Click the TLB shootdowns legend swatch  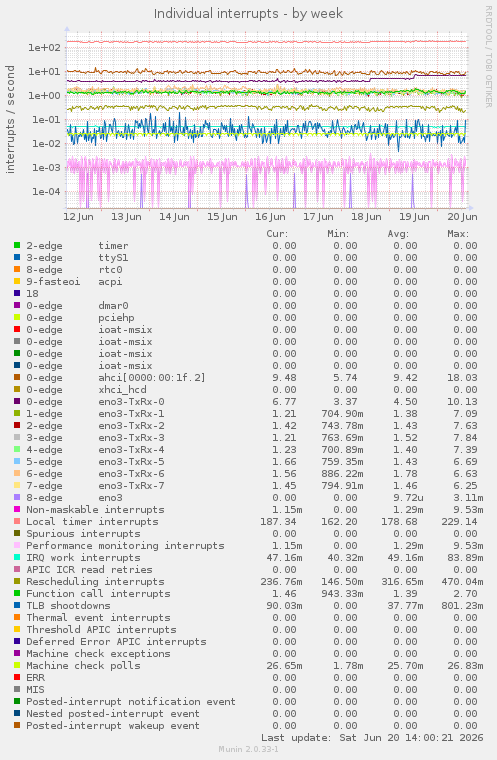(x=17, y=606)
